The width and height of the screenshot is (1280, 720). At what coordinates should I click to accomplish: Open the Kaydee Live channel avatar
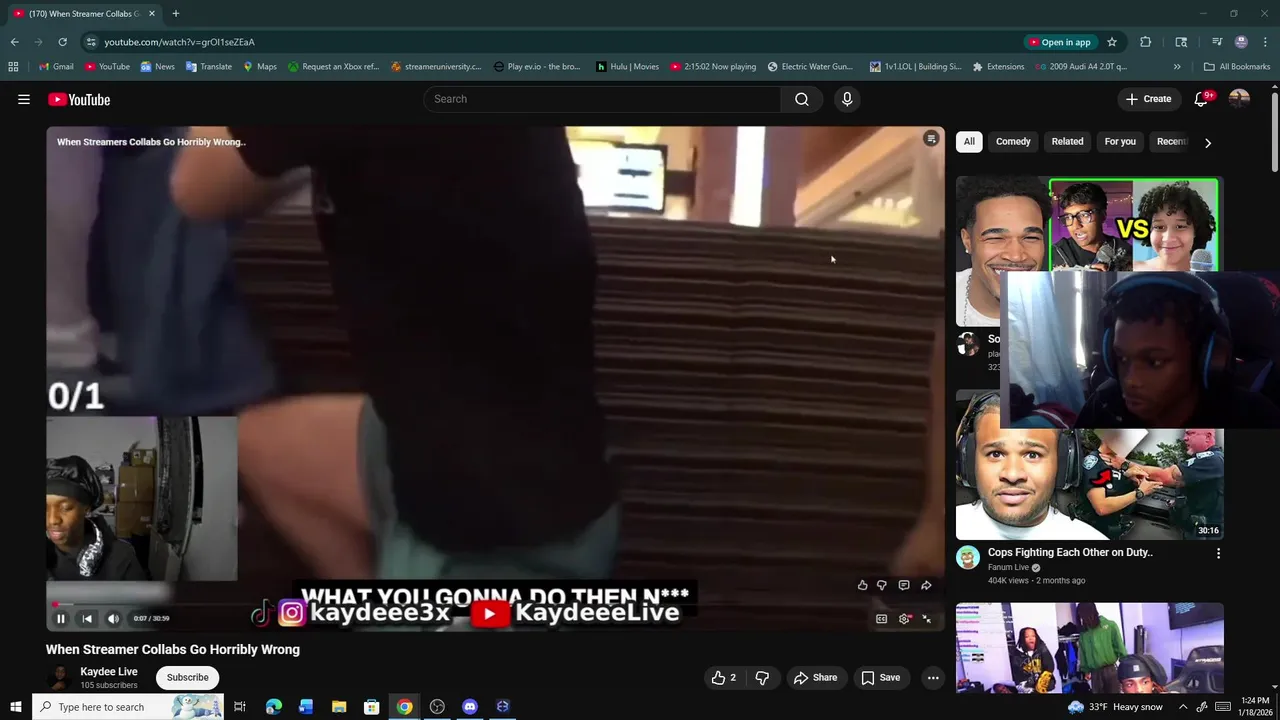point(60,678)
